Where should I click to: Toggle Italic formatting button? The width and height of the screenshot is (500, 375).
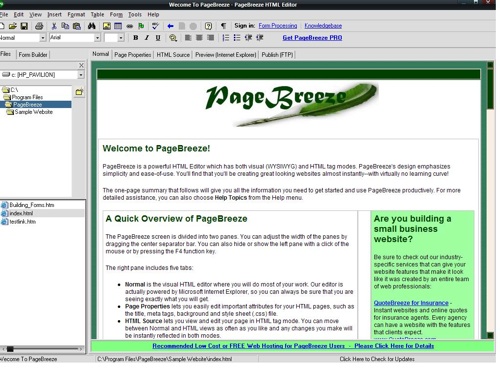[147, 38]
